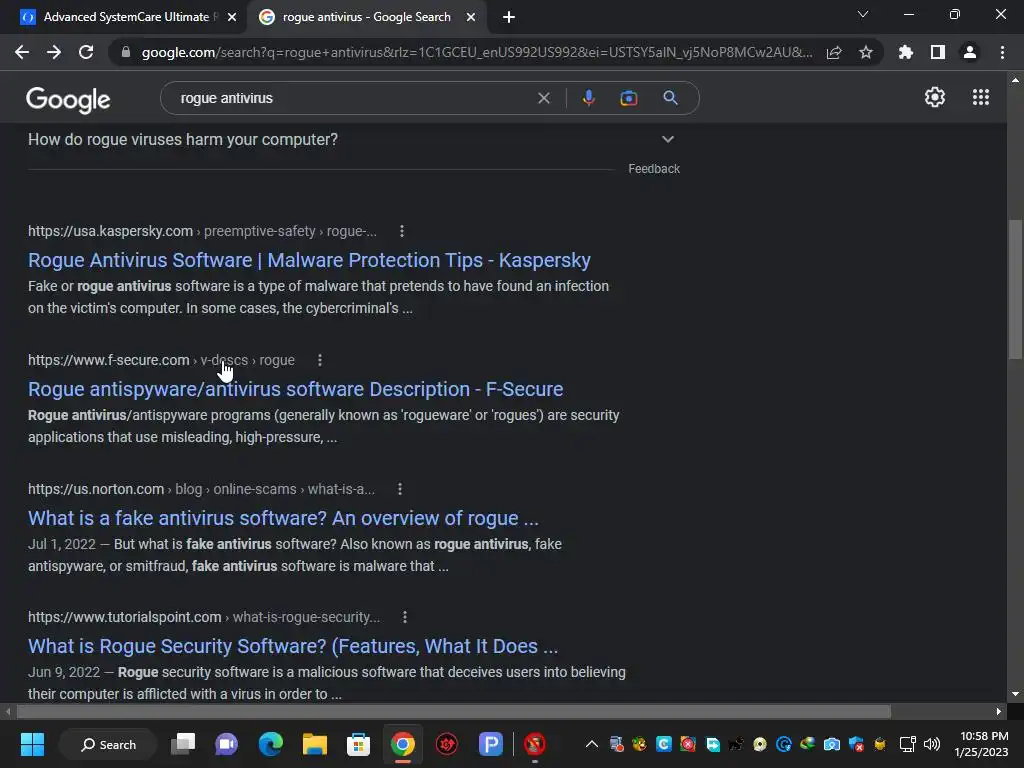Open the Chrome three-dot menu
The image size is (1024, 768).
[x=1002, y=52]
